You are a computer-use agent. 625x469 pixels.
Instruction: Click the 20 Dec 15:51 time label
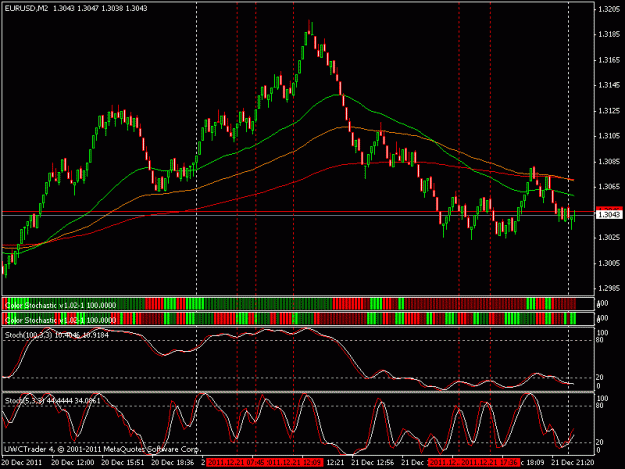click(123, 463)
